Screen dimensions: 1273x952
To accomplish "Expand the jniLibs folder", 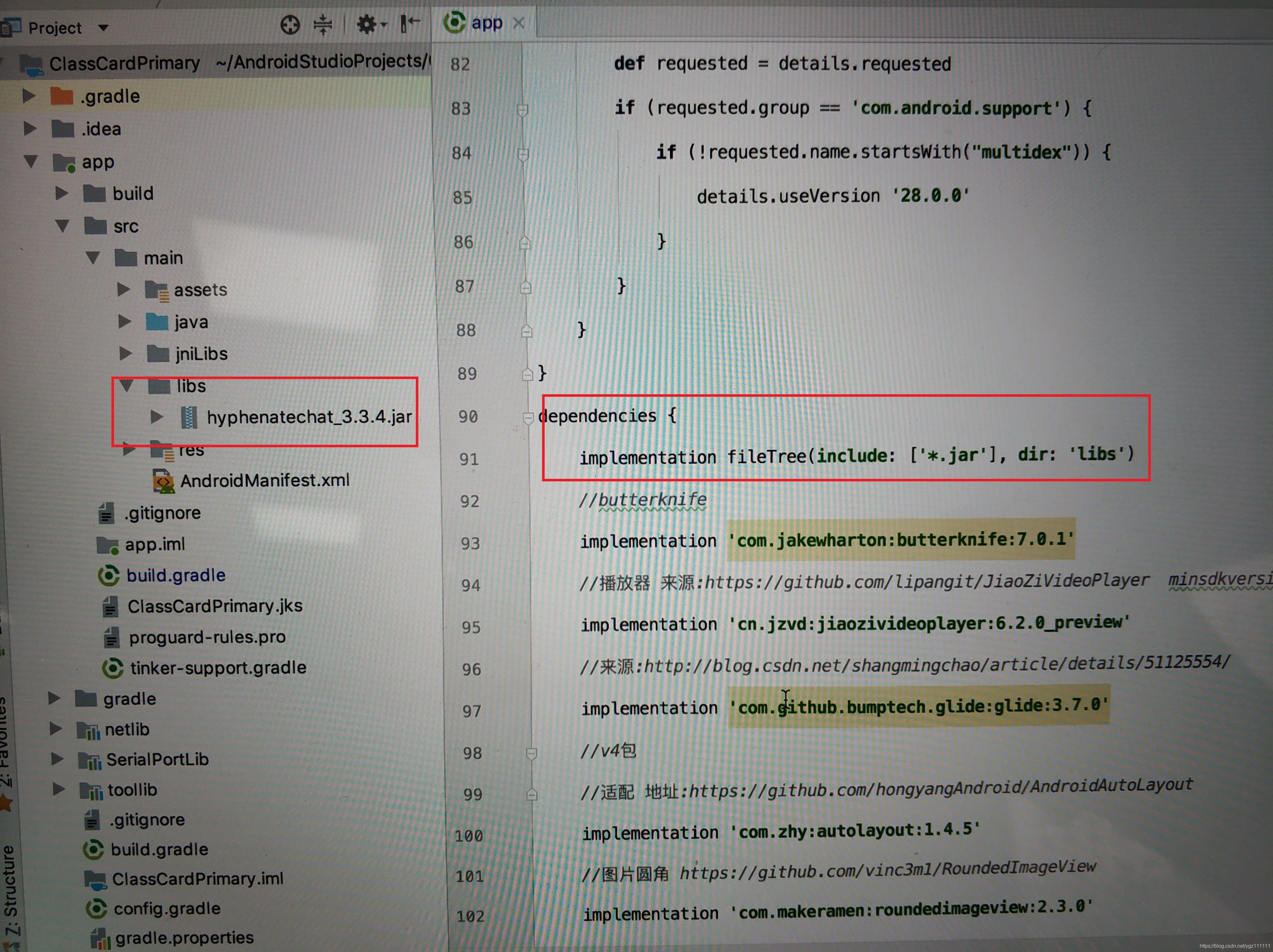I will click(125, 353).
